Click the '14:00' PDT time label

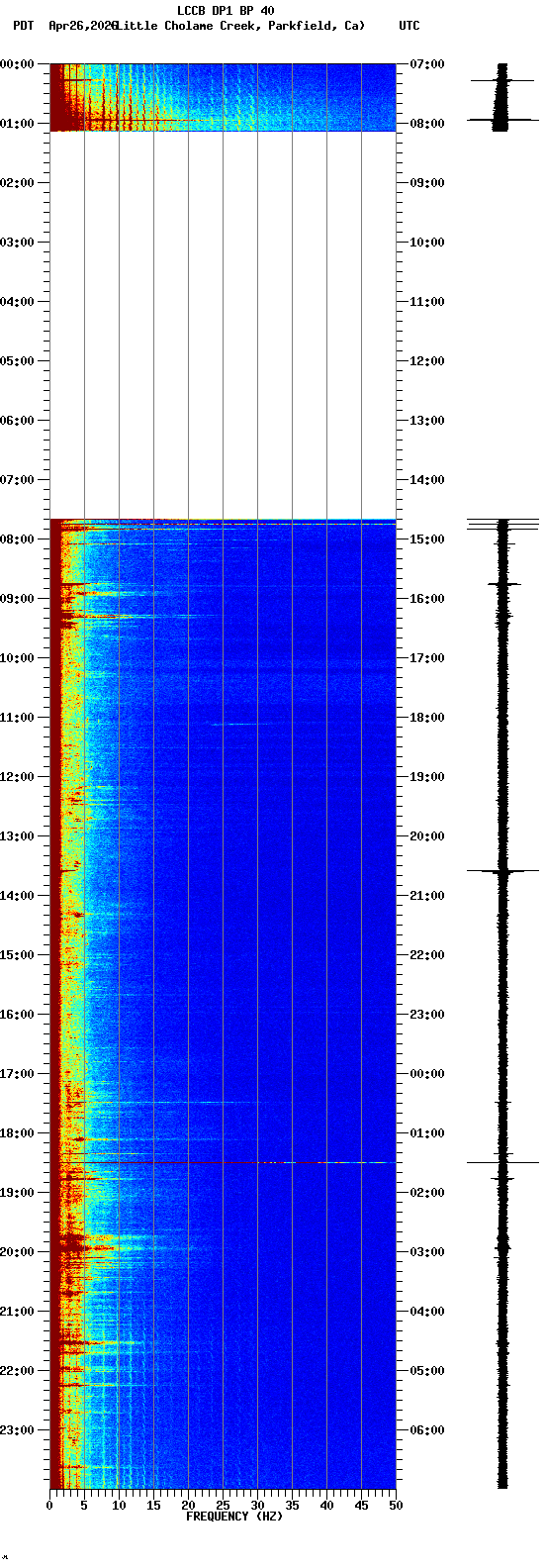tap(17, 896)
